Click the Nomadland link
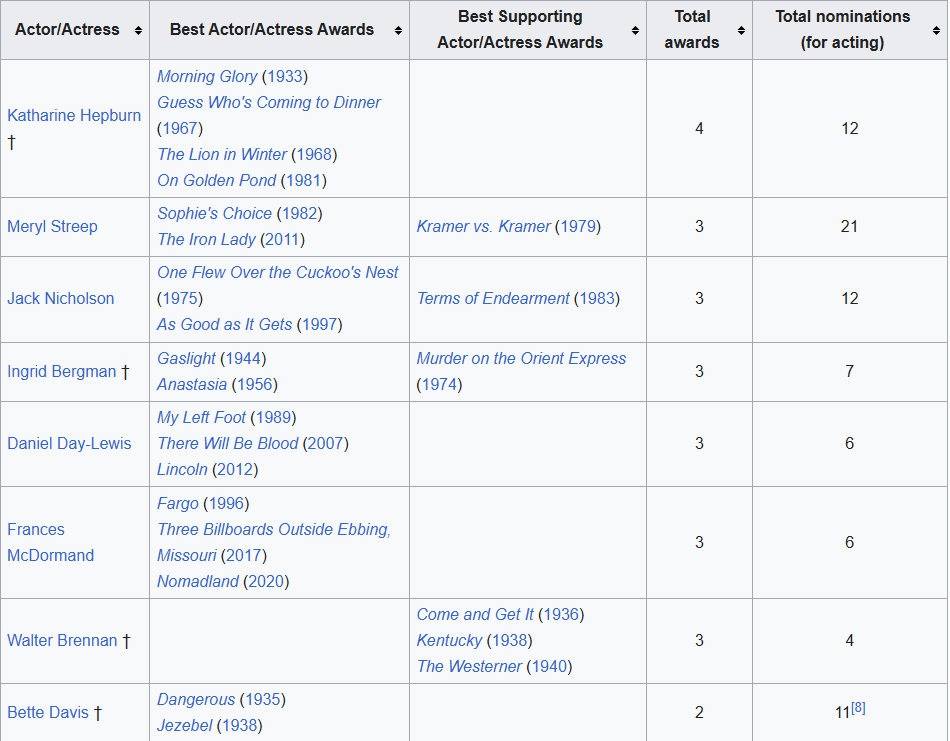The image size is (950, 741). [x=198, y=582]
